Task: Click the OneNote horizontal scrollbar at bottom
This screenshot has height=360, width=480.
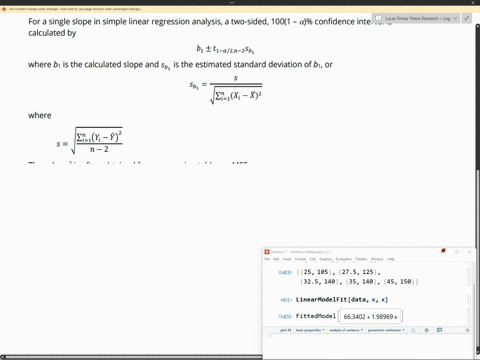Action: click(132, 357)
